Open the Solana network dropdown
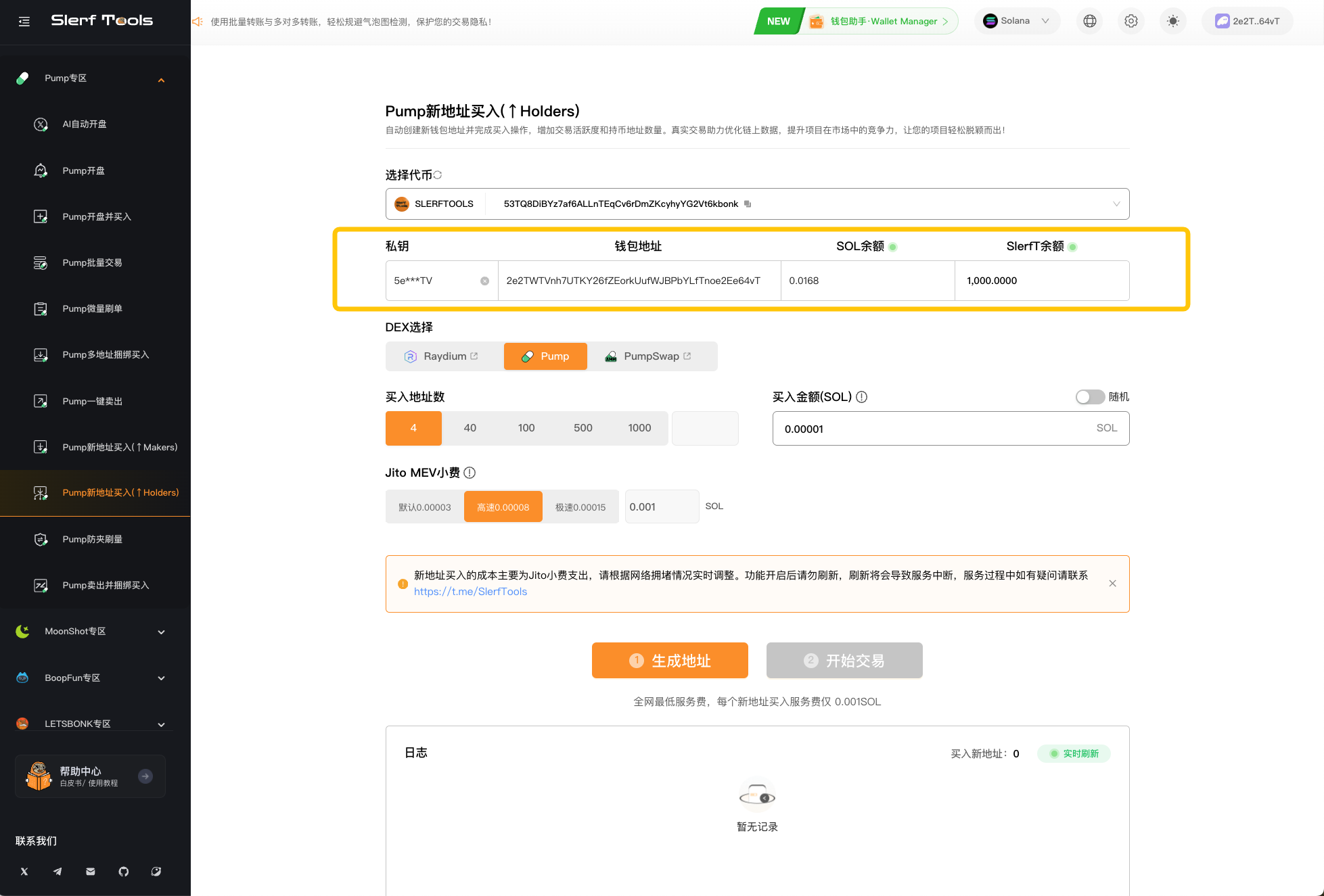Image resolution: width=1324 pixels, height=896 pixels. (x=1017, y=21)
